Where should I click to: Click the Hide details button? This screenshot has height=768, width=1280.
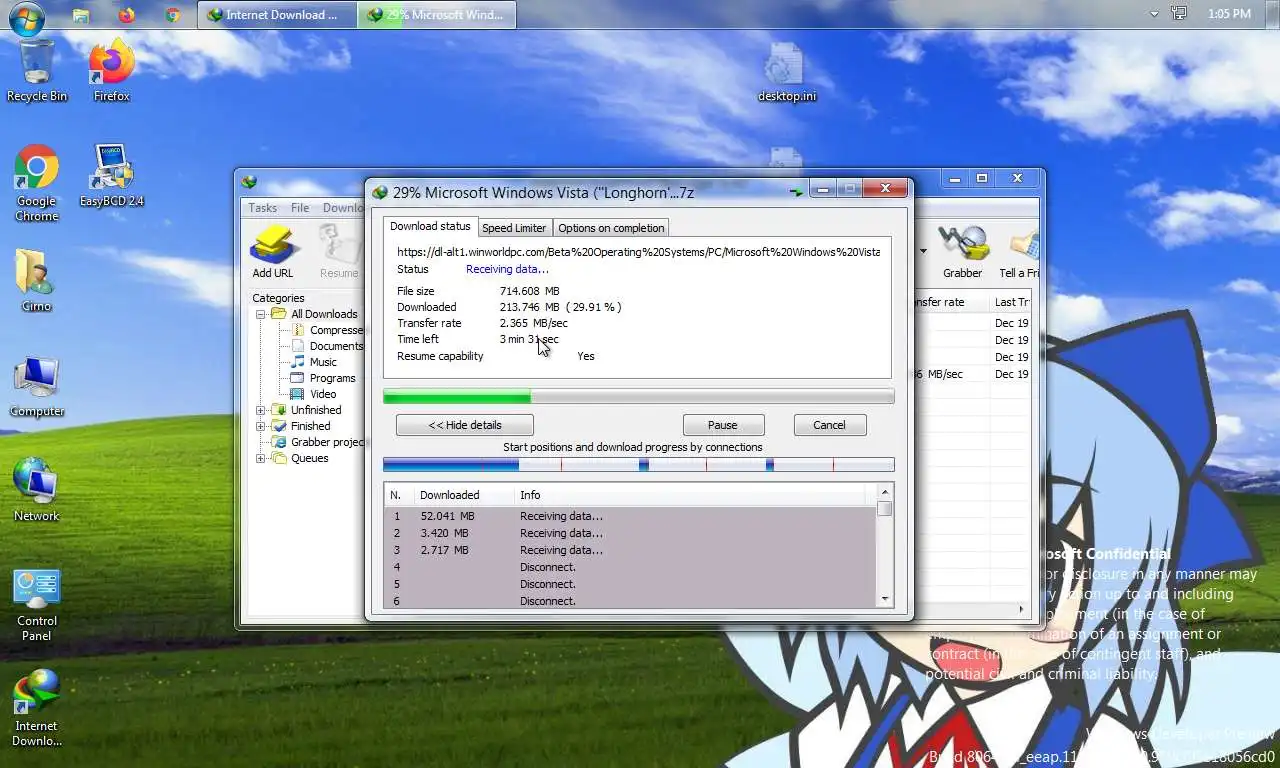[x=465, y=425]
